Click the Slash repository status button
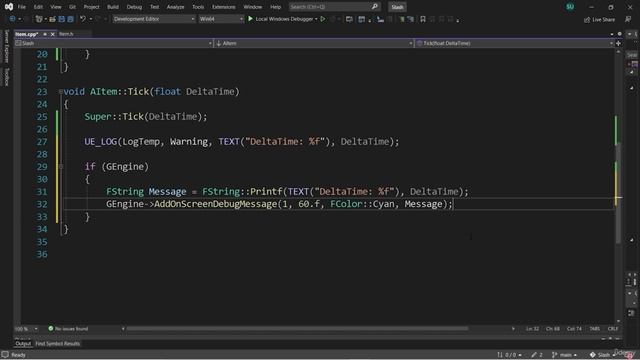This screenshot has width=640, height=360. click(x=602, y=355)
